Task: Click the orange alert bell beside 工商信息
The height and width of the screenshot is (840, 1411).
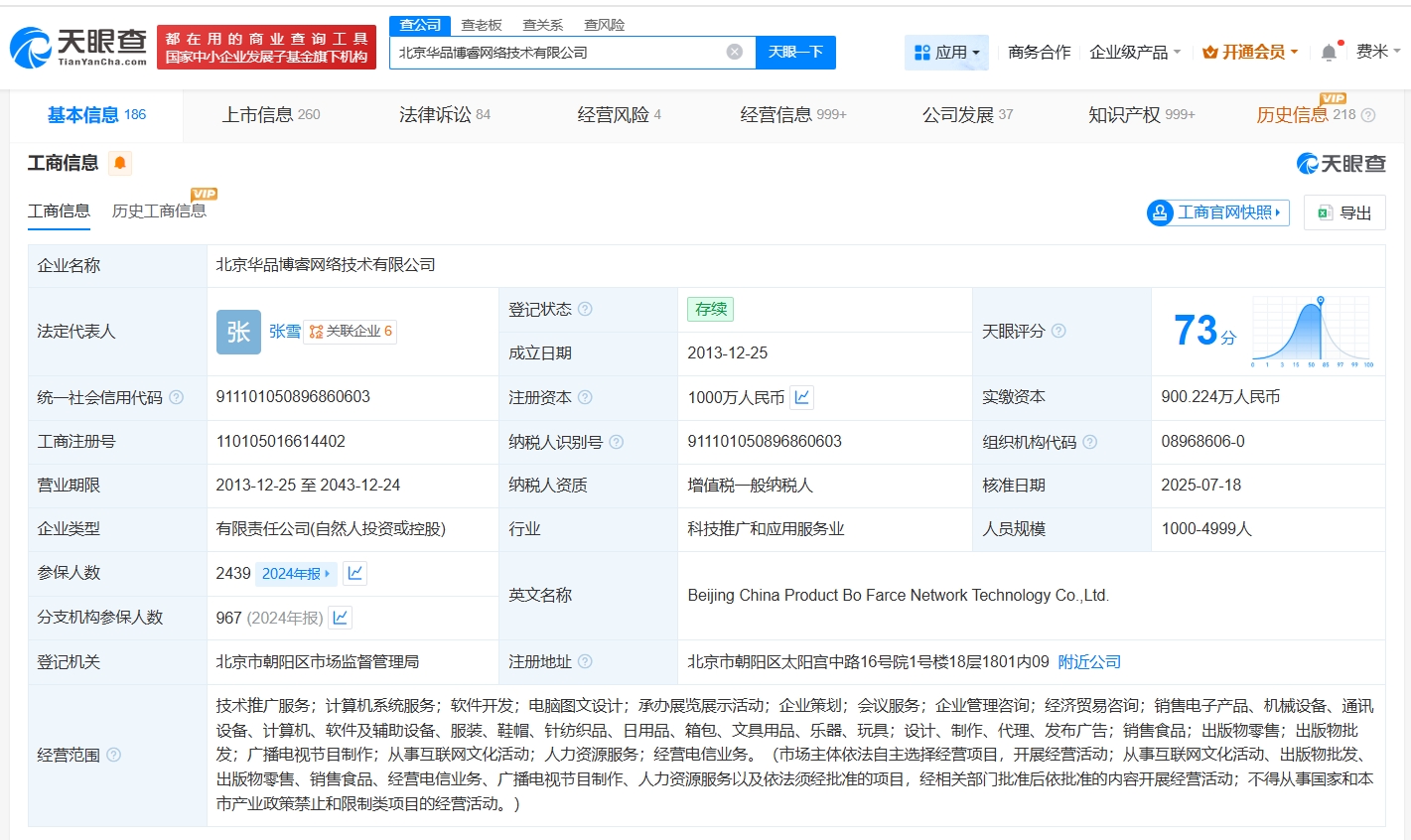Action: pos(120,163)
